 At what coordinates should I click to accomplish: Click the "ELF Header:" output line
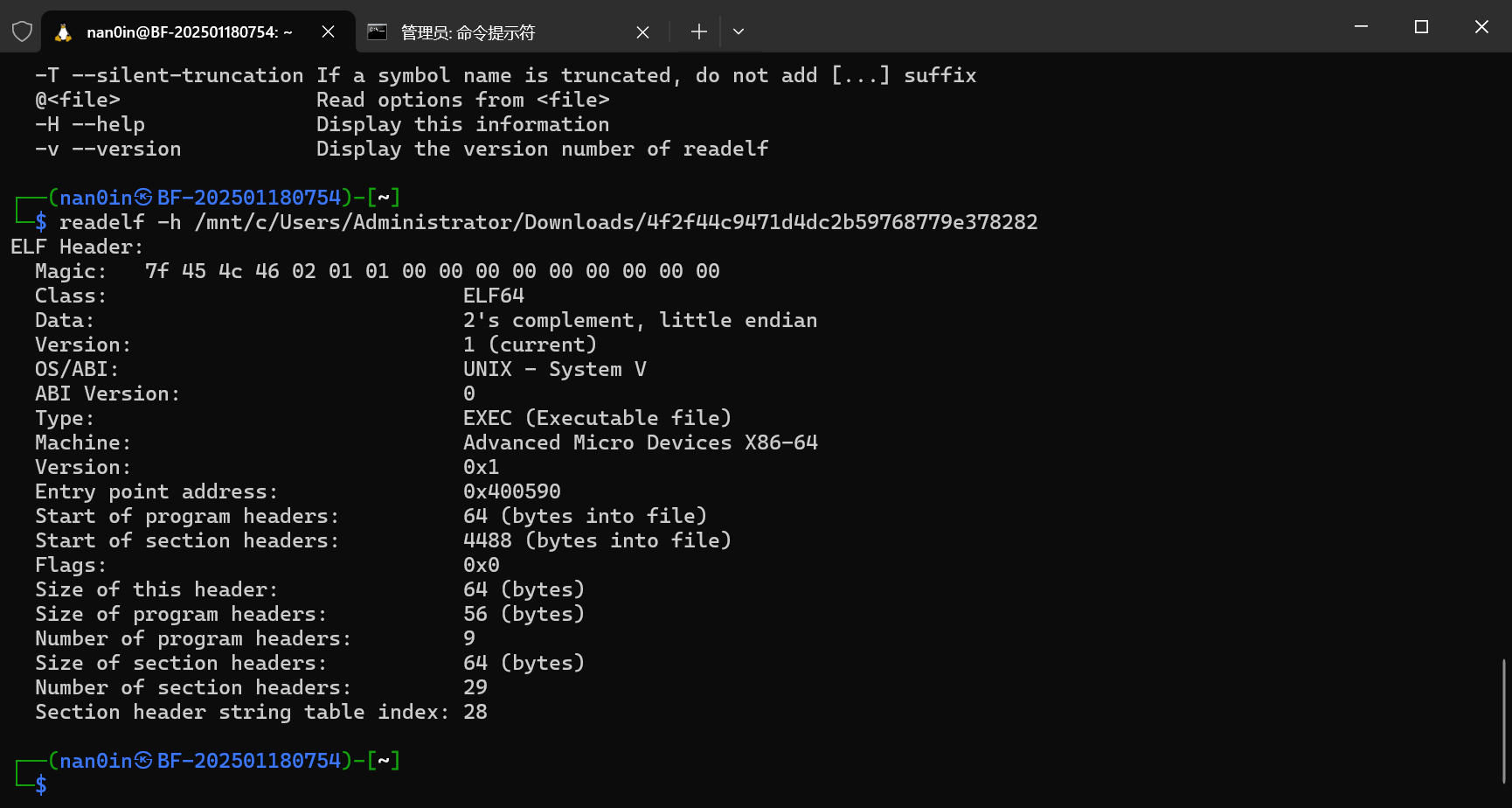(x=77, y=247)
